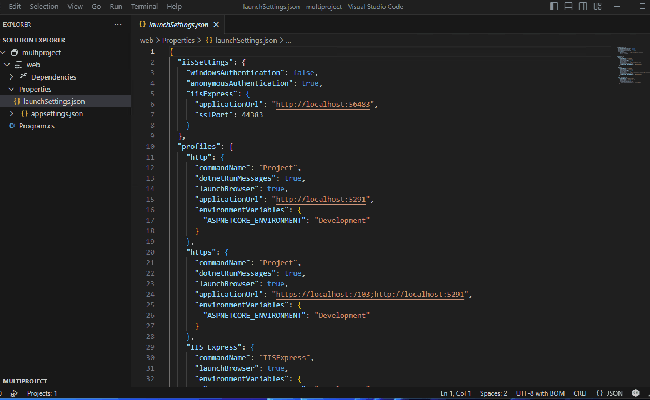
Task: Click the breadcrumb ellipsis segment
Action: tap(289, 40)
